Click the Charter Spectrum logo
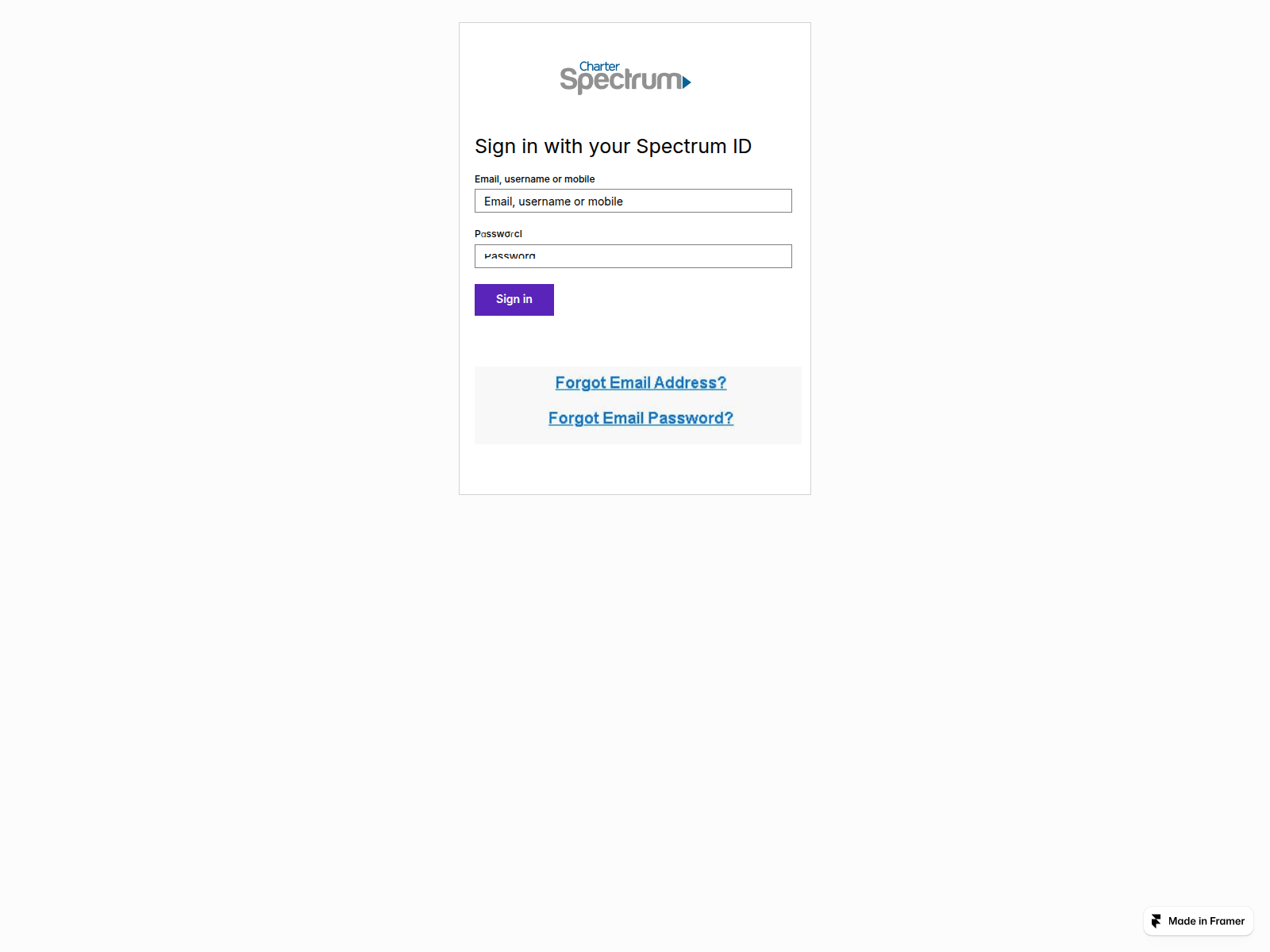Viewport: 1270px width, 952px height. (x=625, y=78)
